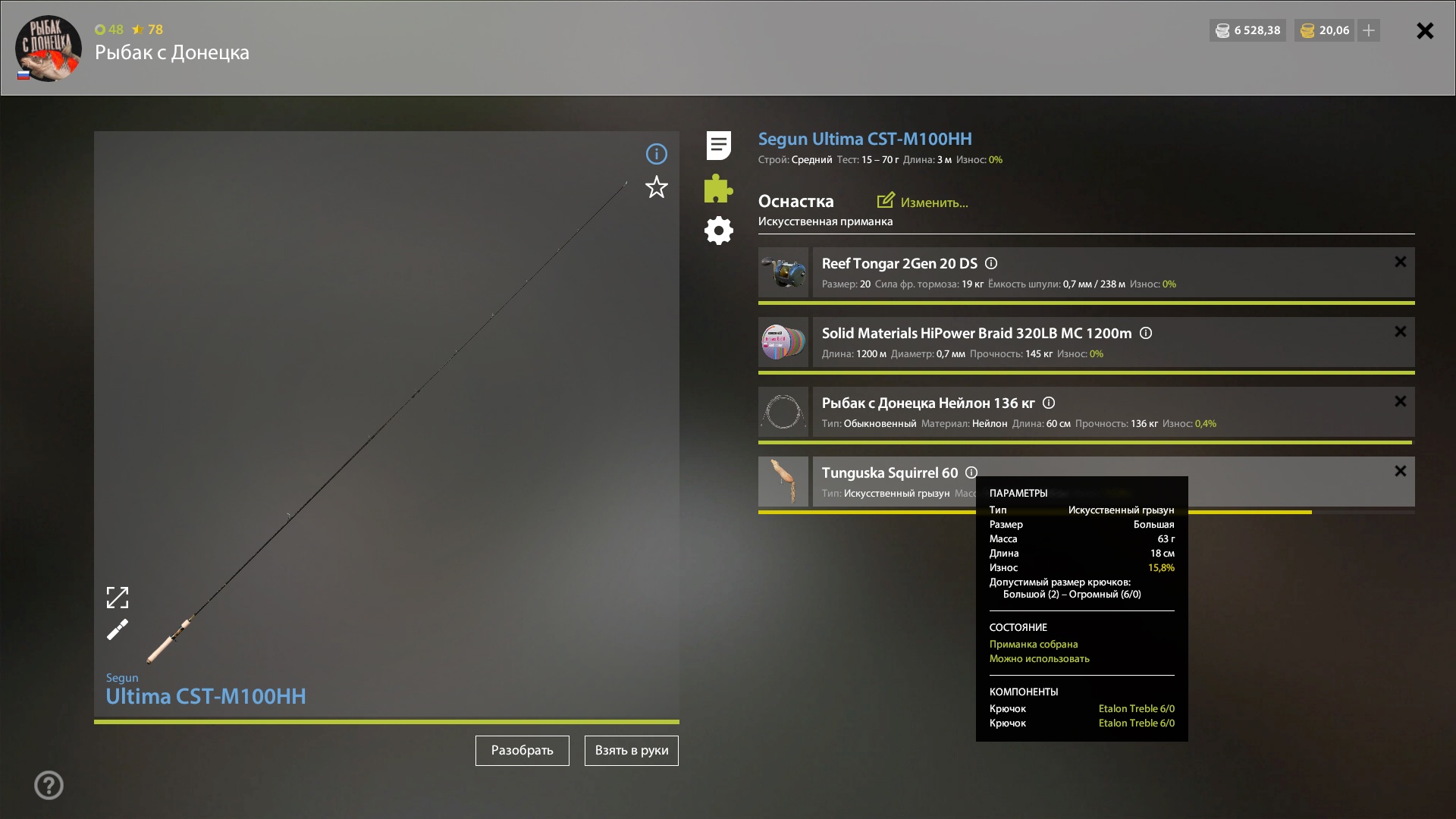Mark the rod as favorite with the star icon
The image size is (1456, 819).
pos(656,187)
